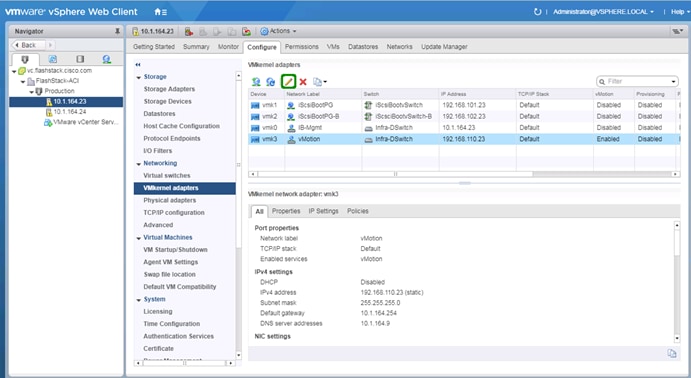Show the Policies details tab
Image resolution: width=691 pixels, height=378 pixels.
pos(358,211)
